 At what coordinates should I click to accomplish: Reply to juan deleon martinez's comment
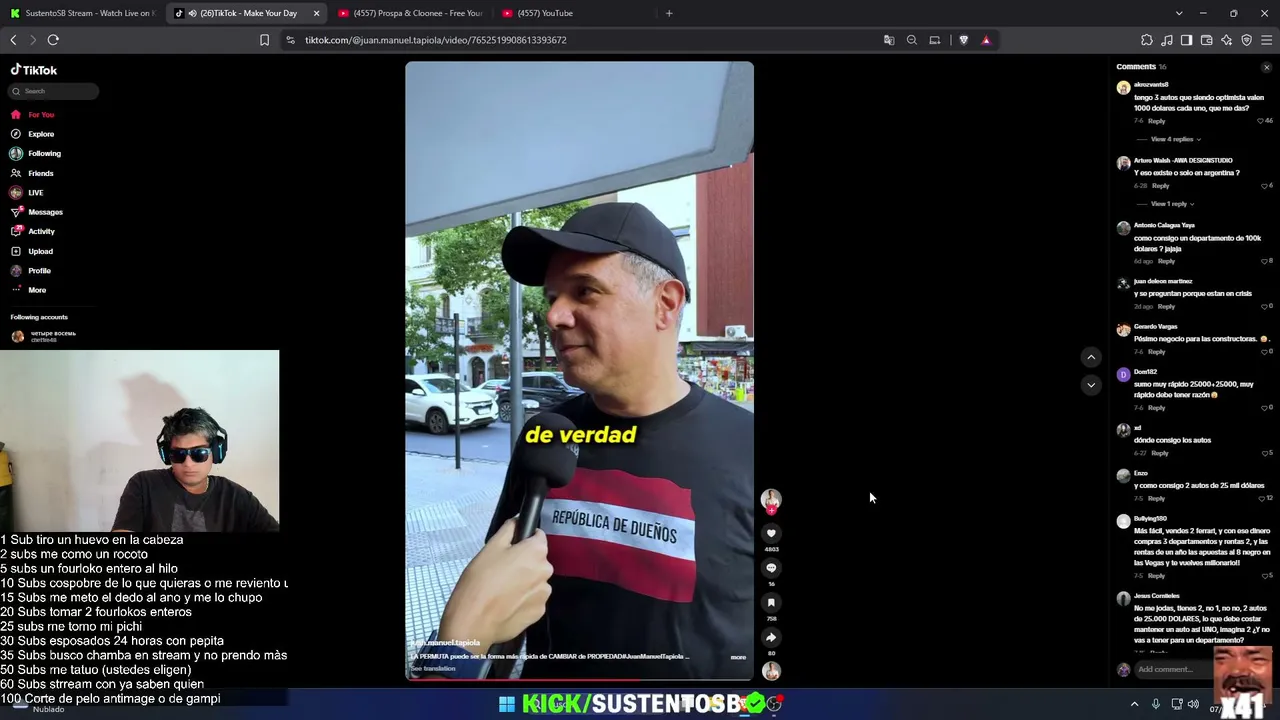click(x=1166, y=306)
